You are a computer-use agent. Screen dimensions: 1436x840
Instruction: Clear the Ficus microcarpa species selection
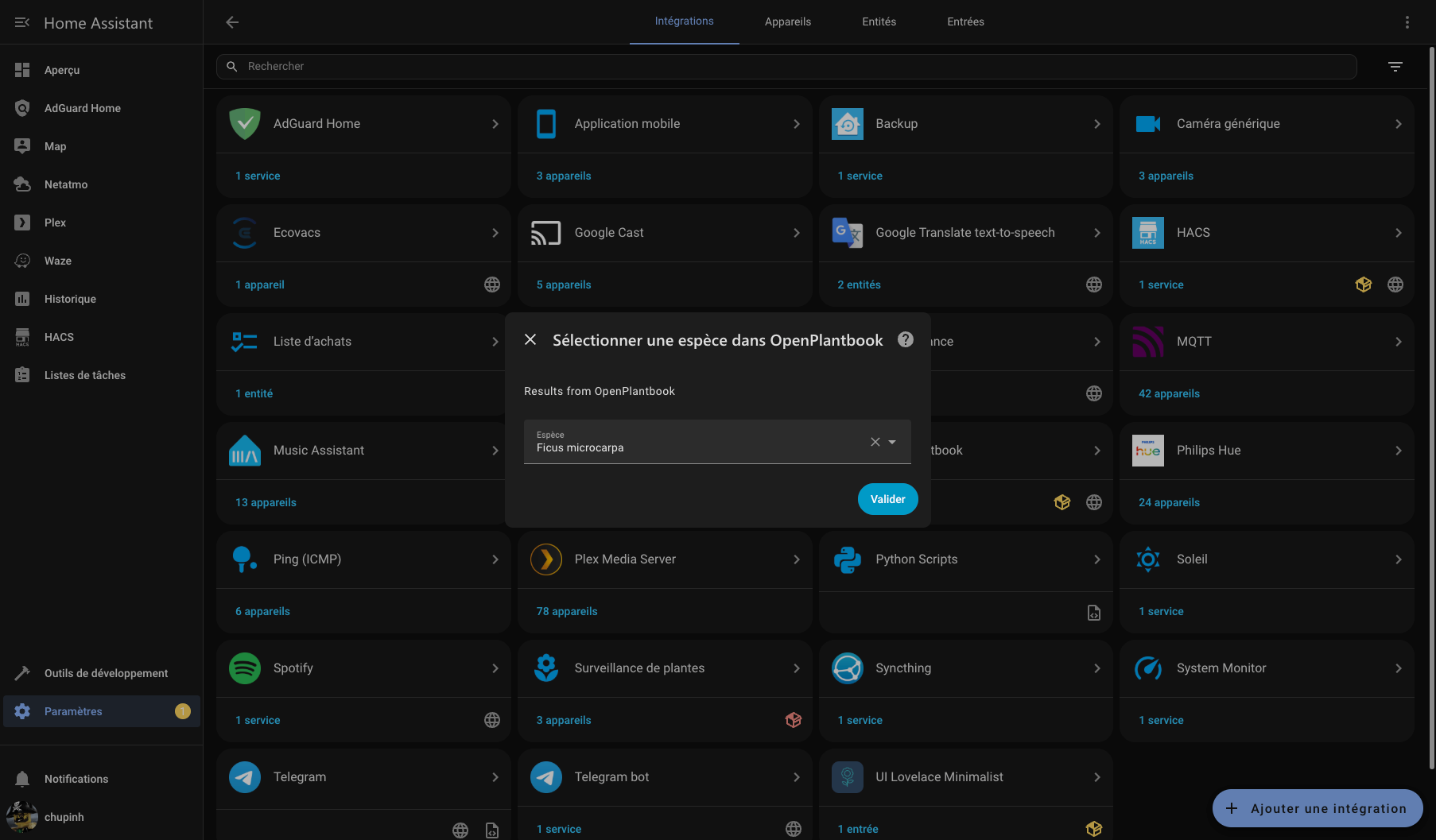tap(875, 442)
